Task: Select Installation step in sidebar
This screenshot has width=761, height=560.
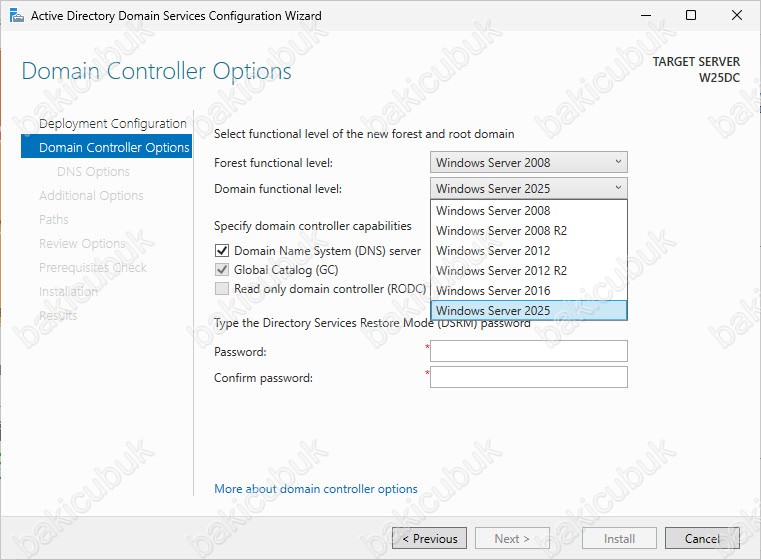Action: point(68,291)
